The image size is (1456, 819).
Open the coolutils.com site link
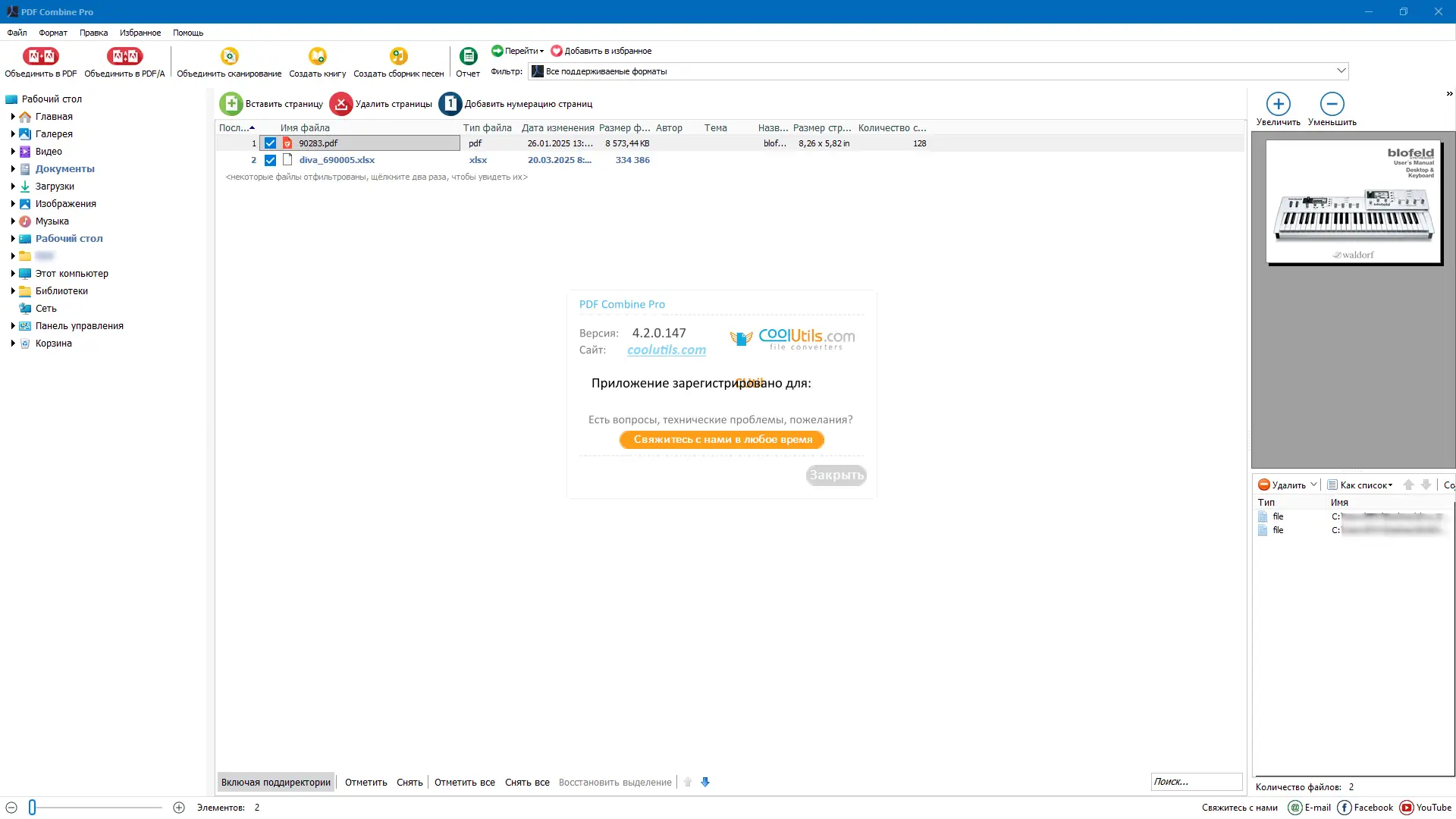(x=666, y=350)
